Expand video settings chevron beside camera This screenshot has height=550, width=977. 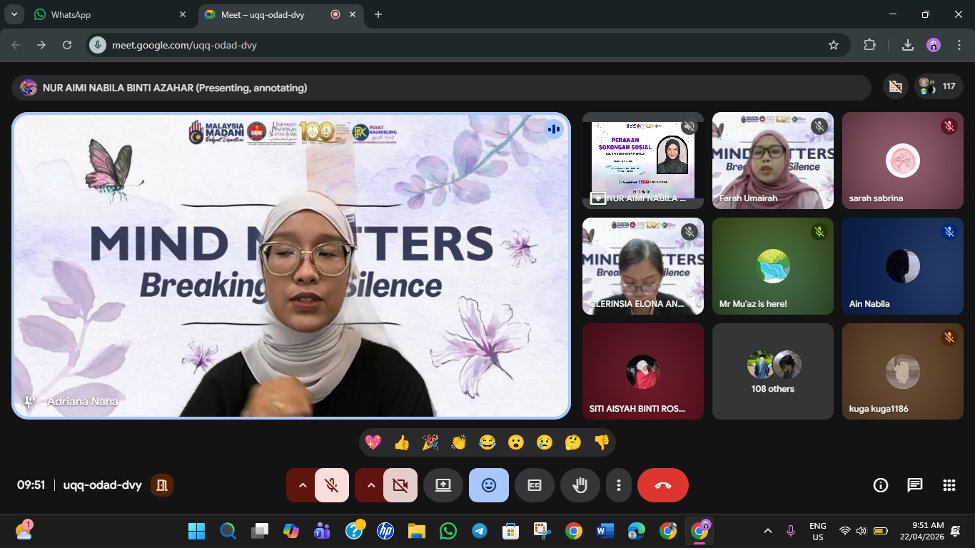click(370, 485)
